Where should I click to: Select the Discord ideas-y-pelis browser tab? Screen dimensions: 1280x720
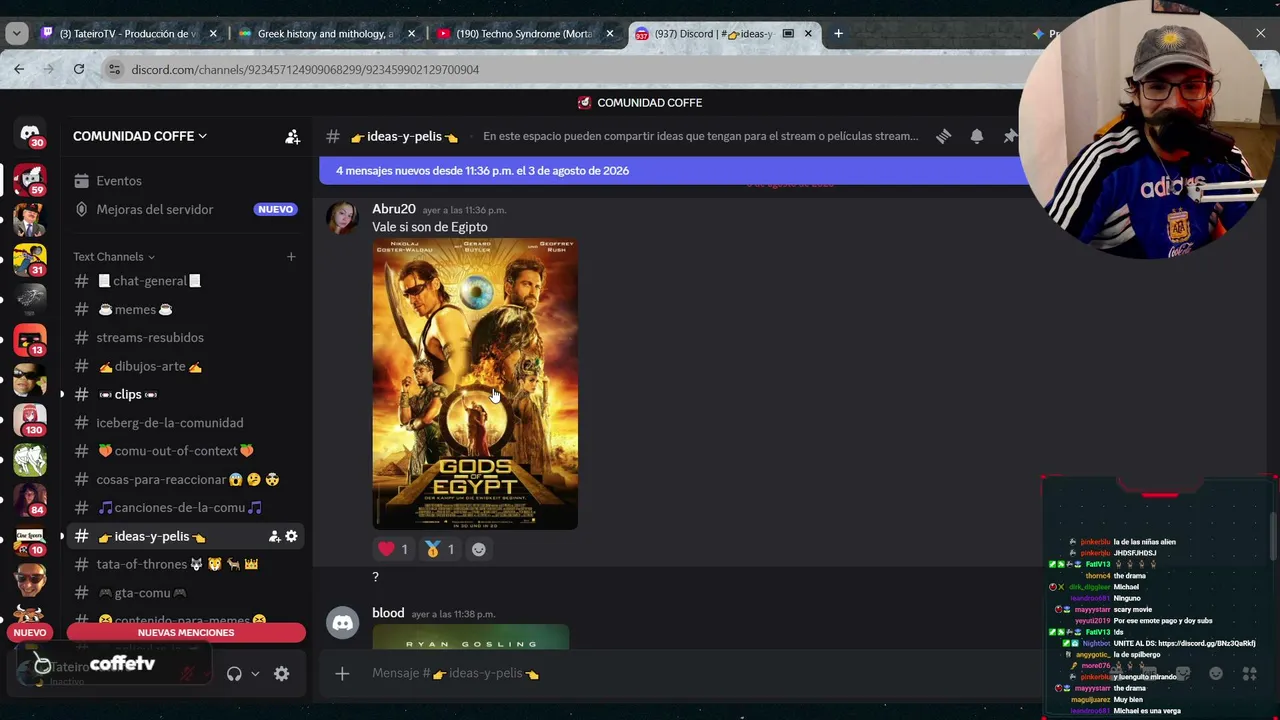(x=726, y=33)
